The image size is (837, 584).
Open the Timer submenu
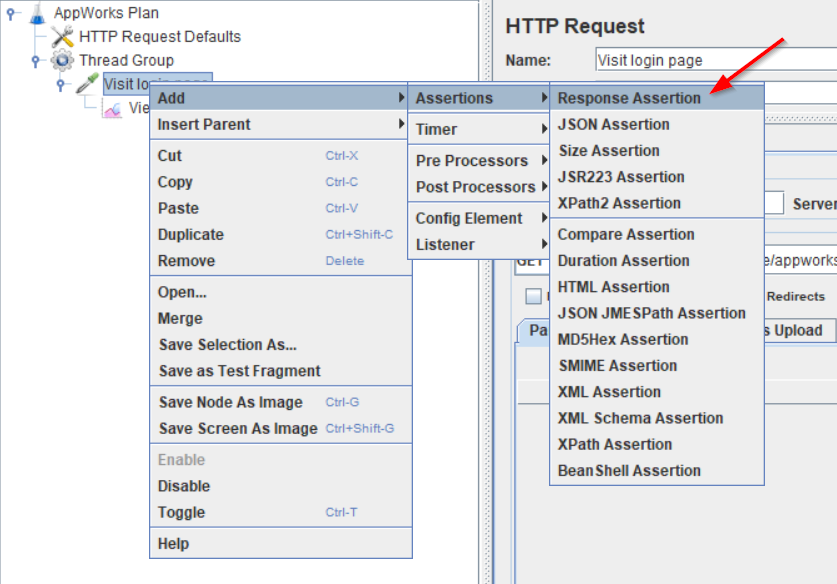(x=436, y=129)
